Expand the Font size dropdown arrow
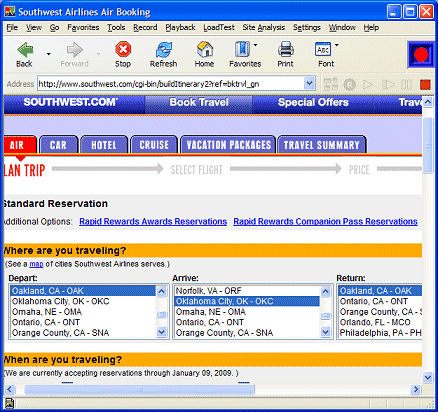 pyautogui.click(x=336, y=45)
